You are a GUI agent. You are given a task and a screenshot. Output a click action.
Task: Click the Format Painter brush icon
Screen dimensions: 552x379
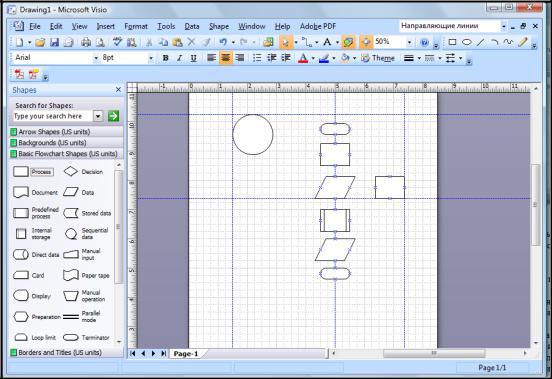tap(206, 43)
